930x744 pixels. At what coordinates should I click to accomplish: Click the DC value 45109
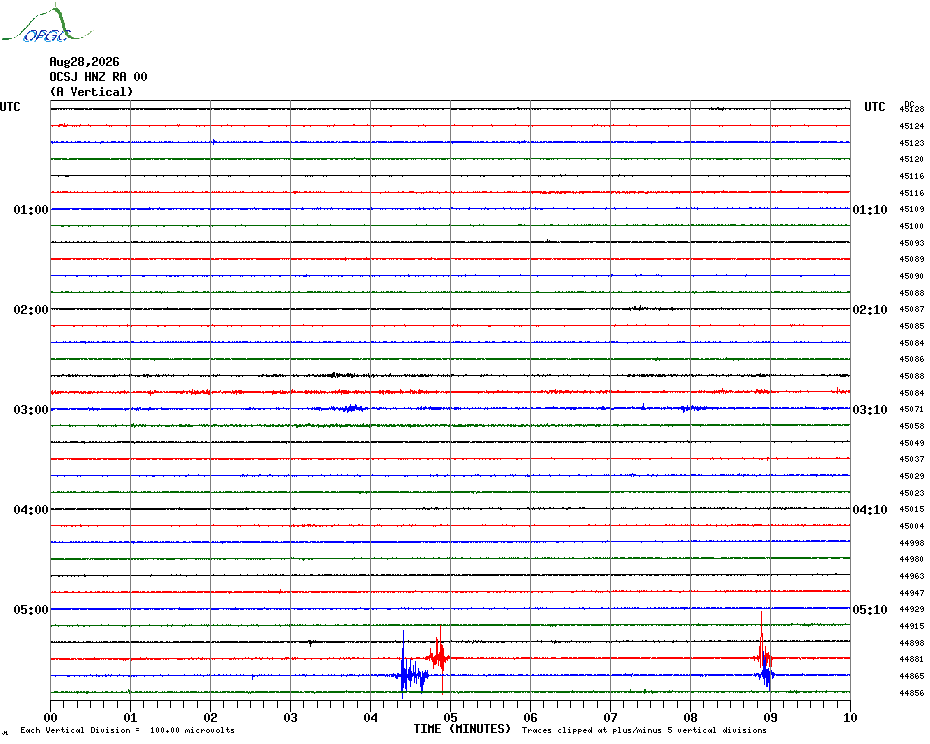[912, 209]
